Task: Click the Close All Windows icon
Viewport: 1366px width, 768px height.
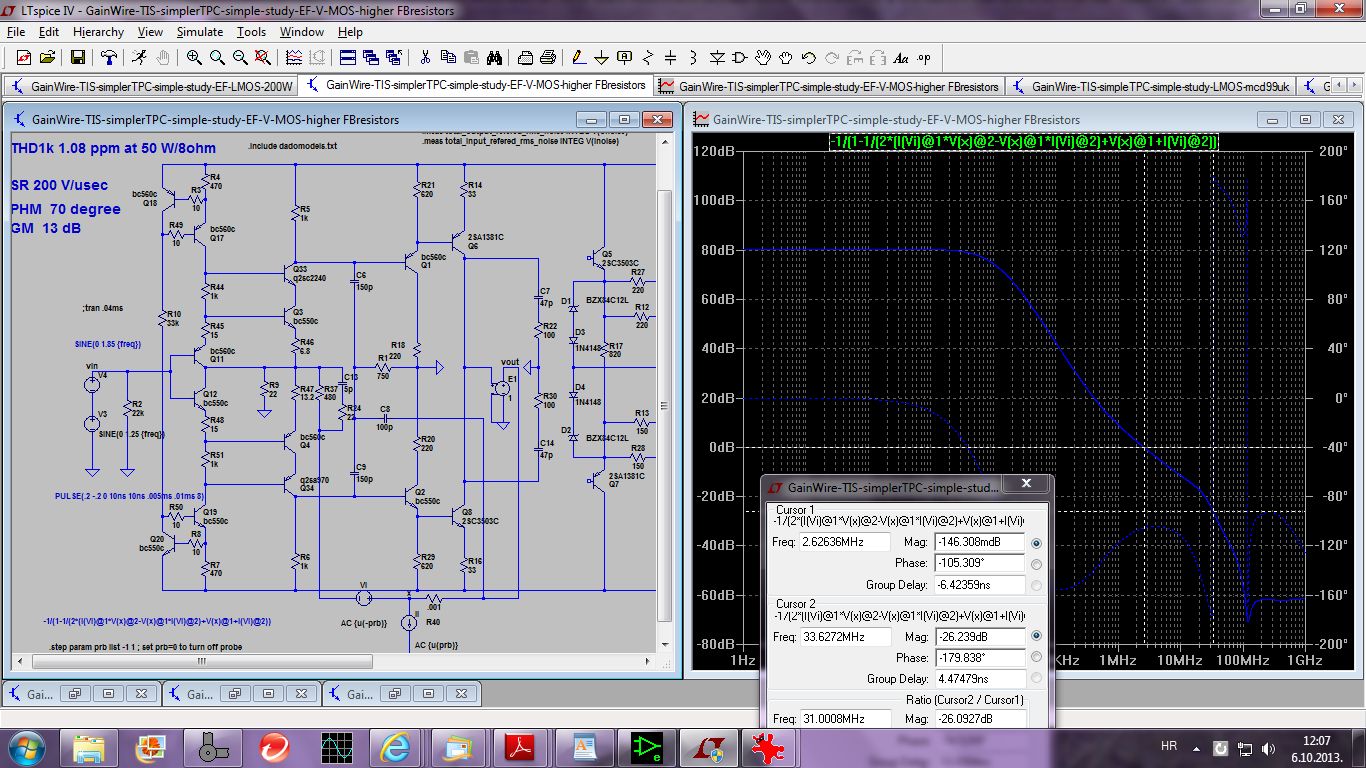Action: [x=394, y=58]
